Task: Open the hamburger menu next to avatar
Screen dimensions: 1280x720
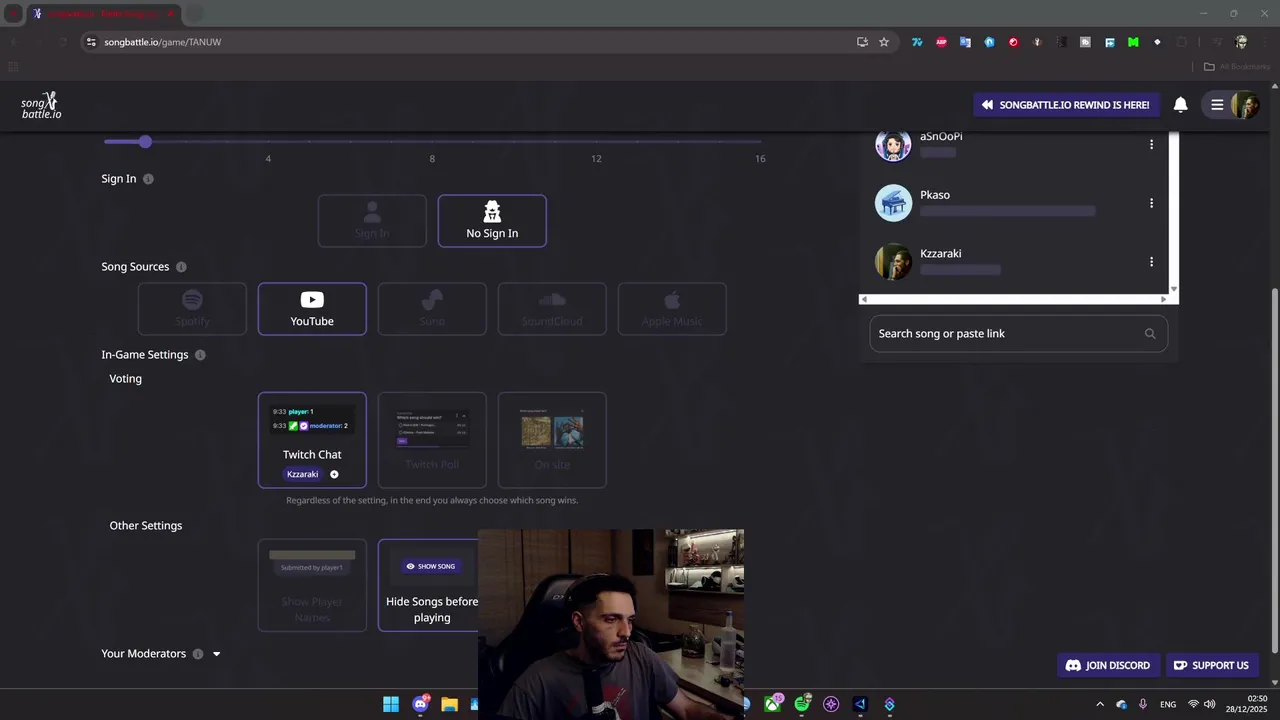Action: (1217, 105)
